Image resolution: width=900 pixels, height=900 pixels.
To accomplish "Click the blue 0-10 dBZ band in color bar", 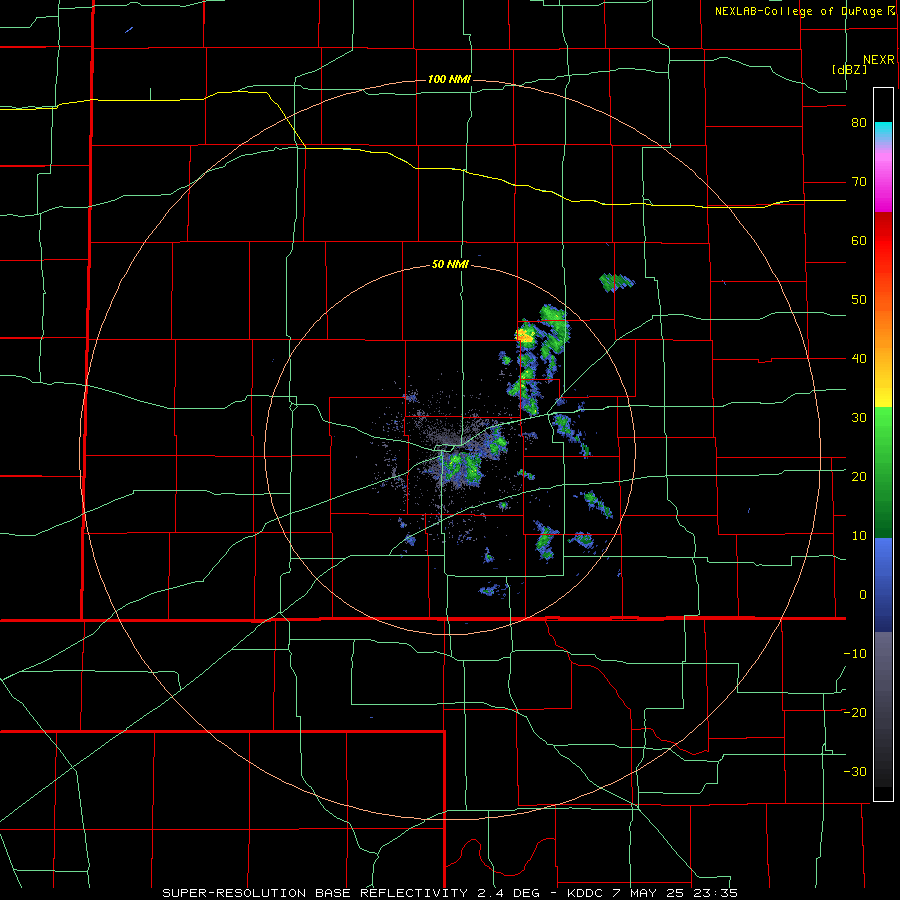I will coord(883,565).
